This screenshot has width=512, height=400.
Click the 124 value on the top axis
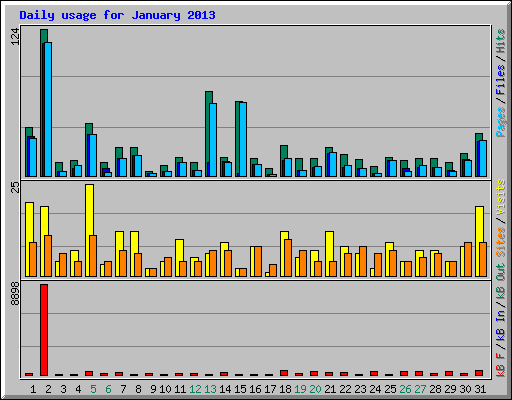pos(15,37)
